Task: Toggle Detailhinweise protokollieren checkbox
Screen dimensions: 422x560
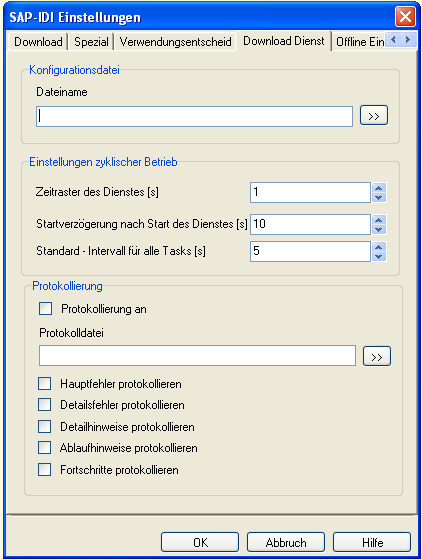Action: (x=45, y=426)
